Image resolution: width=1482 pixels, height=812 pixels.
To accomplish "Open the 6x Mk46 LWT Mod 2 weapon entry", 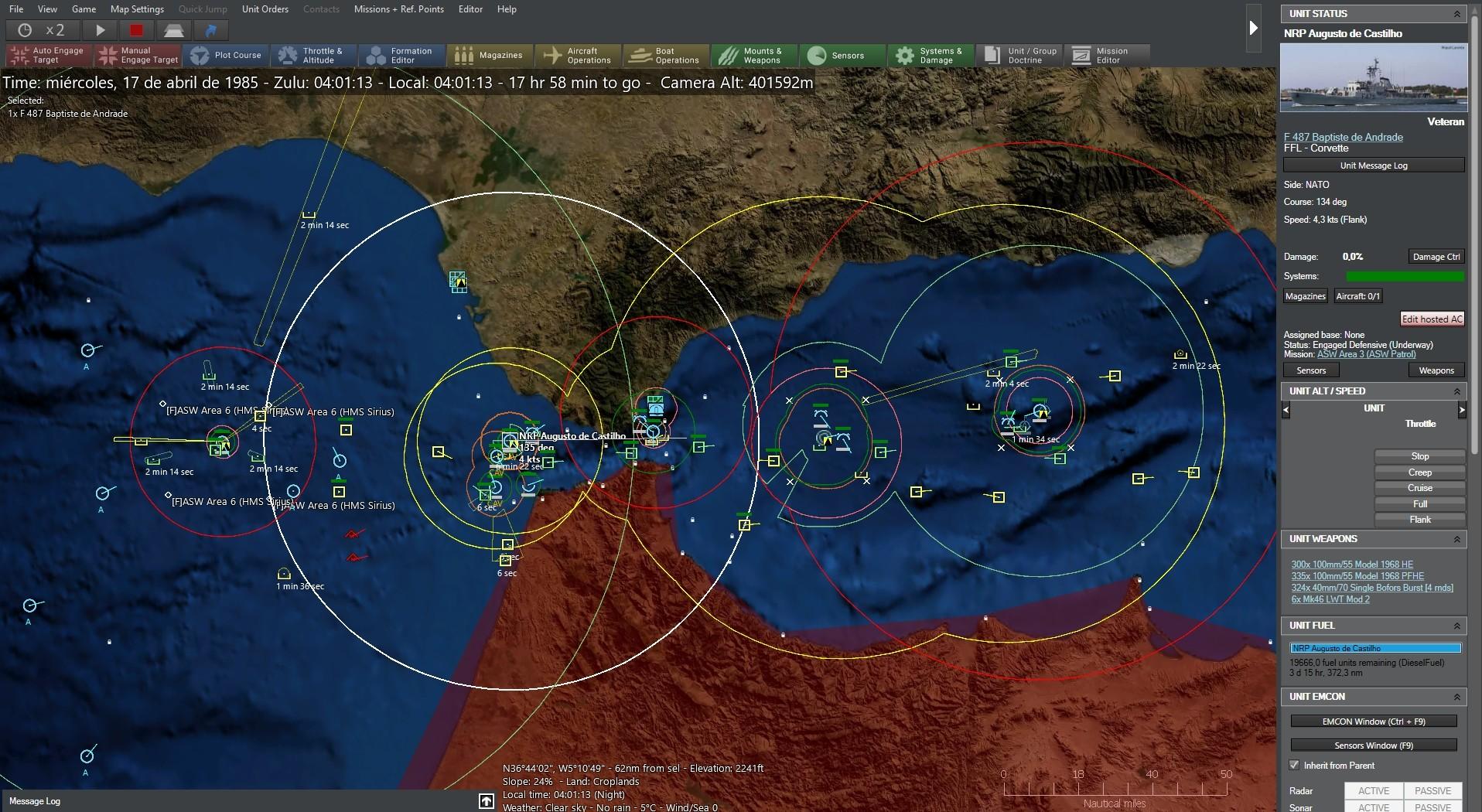I will pyautogui.click(x=1330, y=599).
